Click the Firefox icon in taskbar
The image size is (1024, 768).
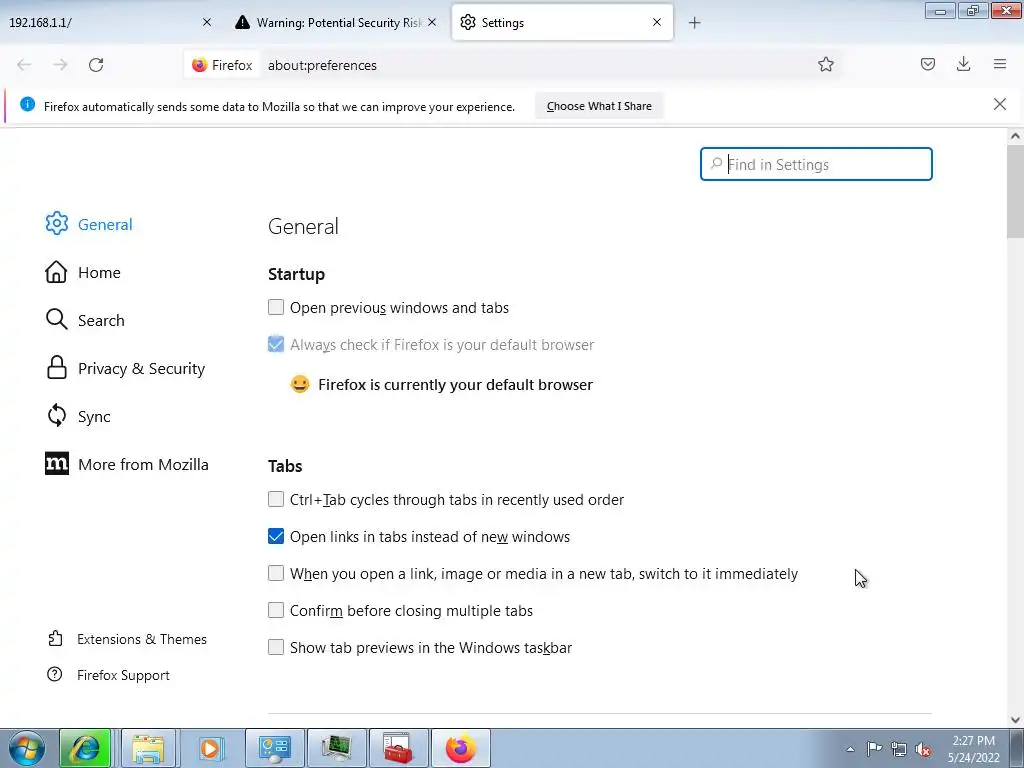click(x=461, y=748)
